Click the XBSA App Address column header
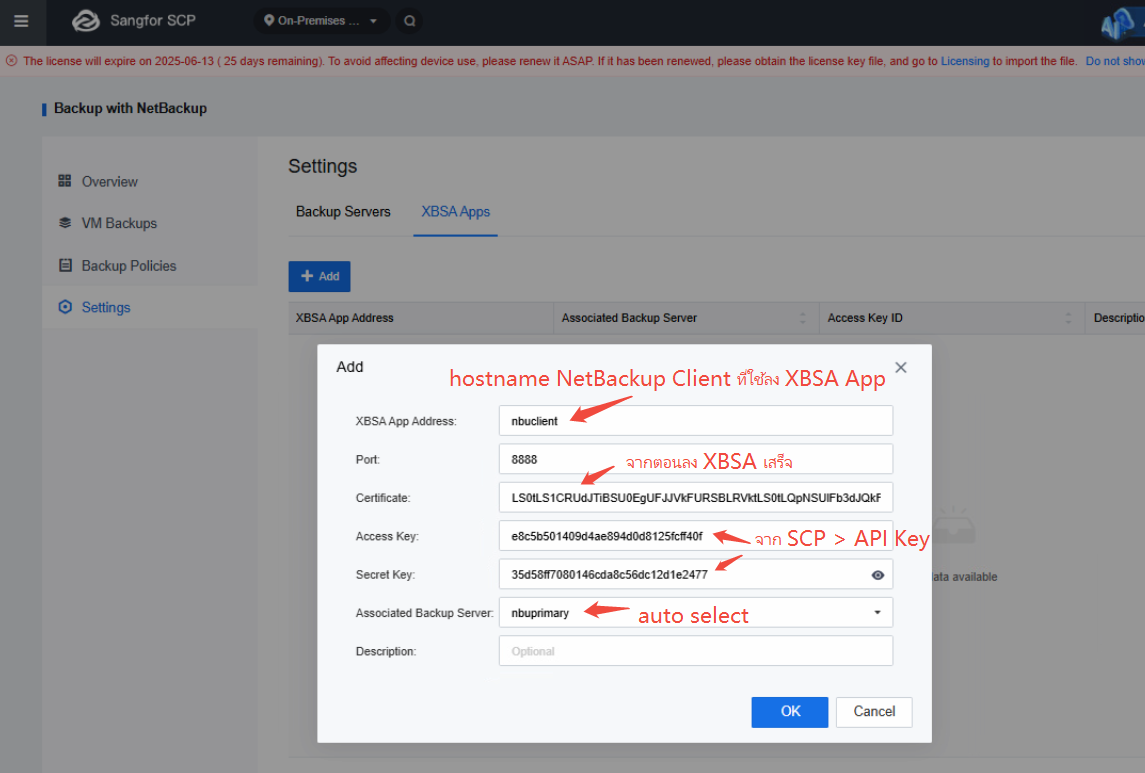 pyautogui.click(x=345, y=318)
